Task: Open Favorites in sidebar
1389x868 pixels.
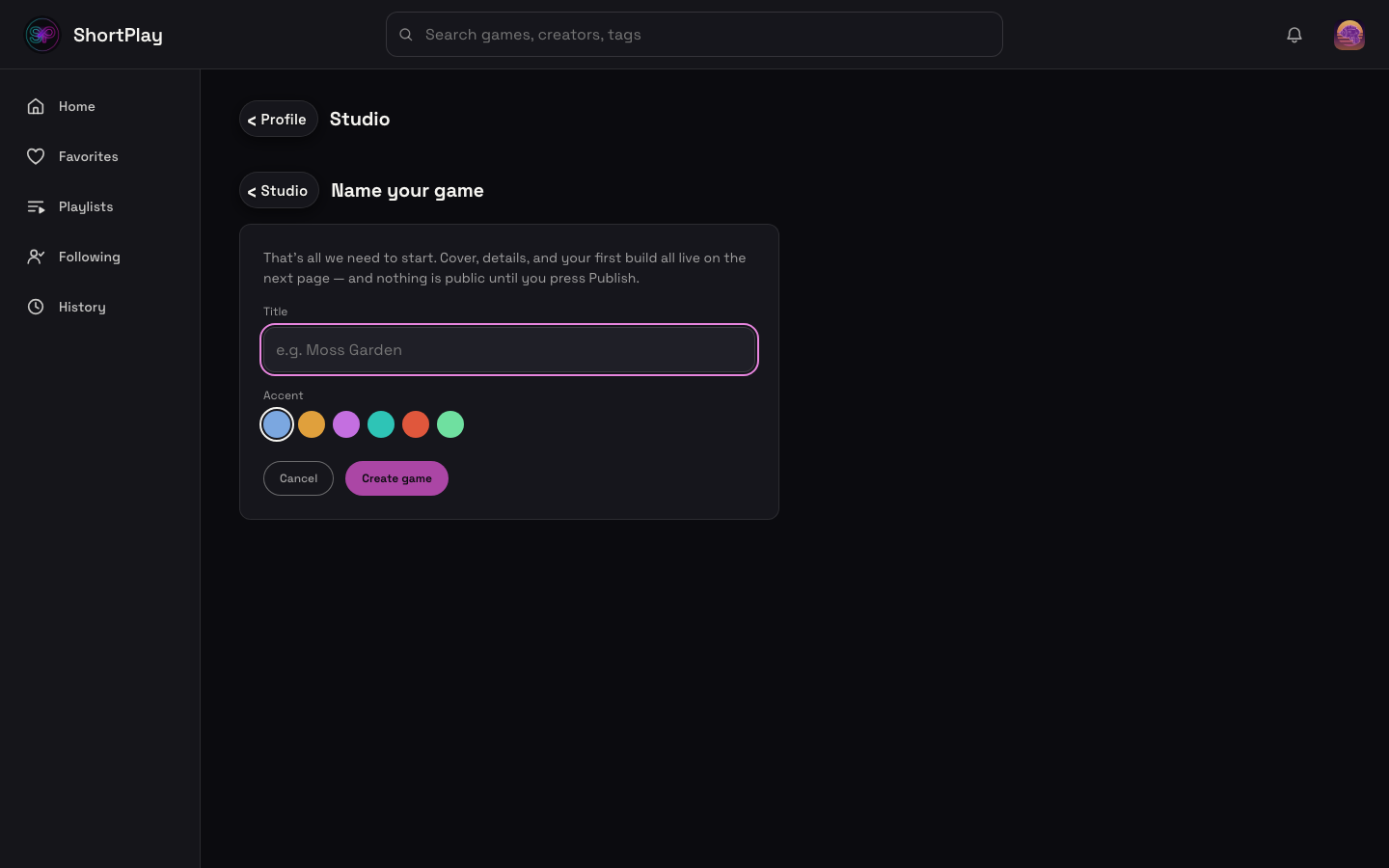Action: point(100,156)
